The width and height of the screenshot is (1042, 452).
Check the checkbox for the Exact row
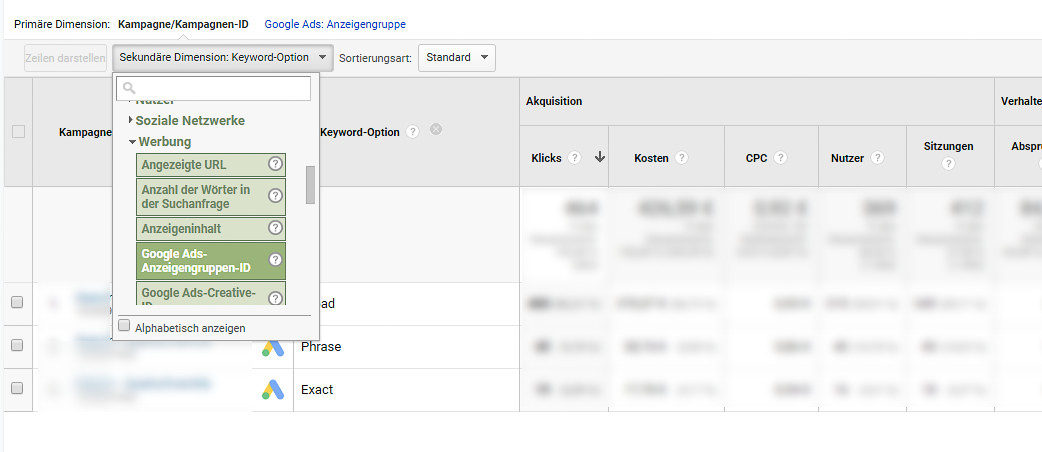click(17, 388)
